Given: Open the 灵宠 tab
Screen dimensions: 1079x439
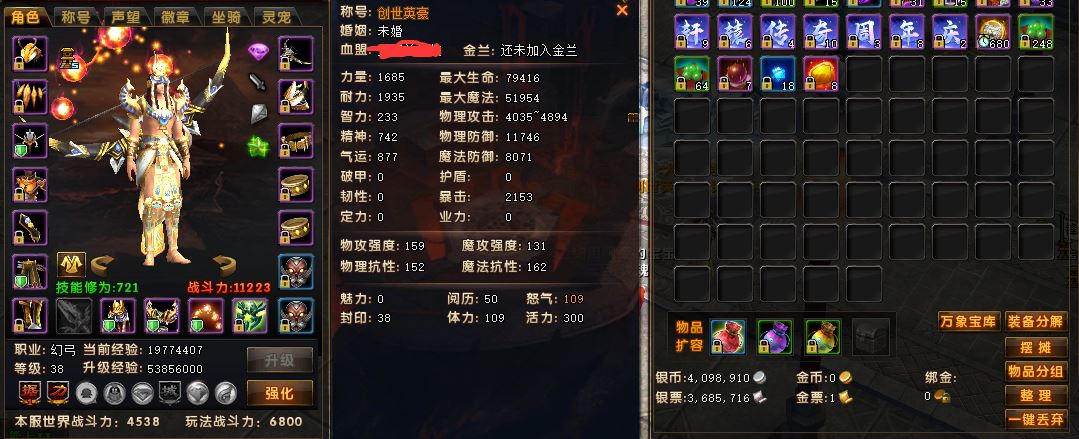Looking at the screenshot, I should click(x=277, y=17).
